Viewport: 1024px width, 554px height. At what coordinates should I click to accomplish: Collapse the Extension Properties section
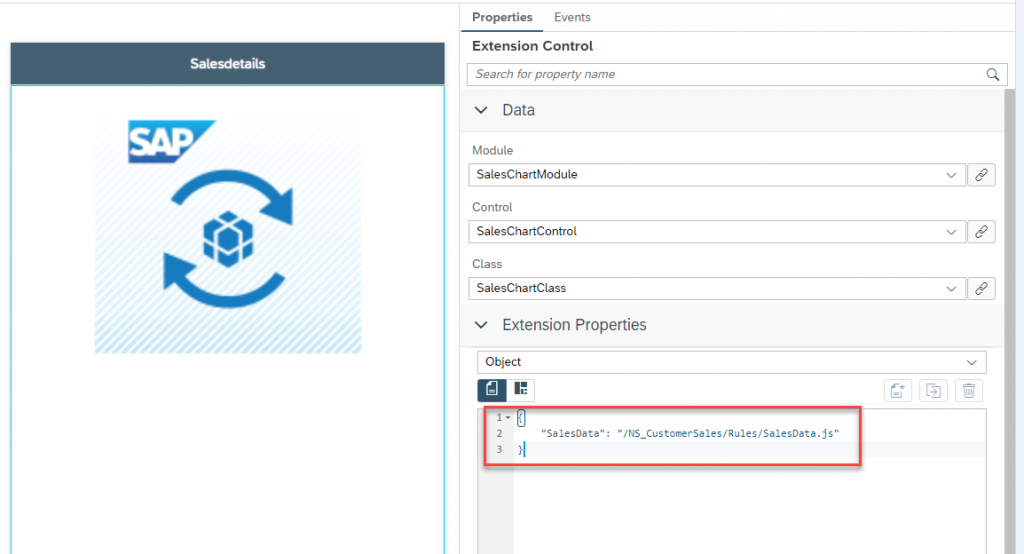point(481,325)
